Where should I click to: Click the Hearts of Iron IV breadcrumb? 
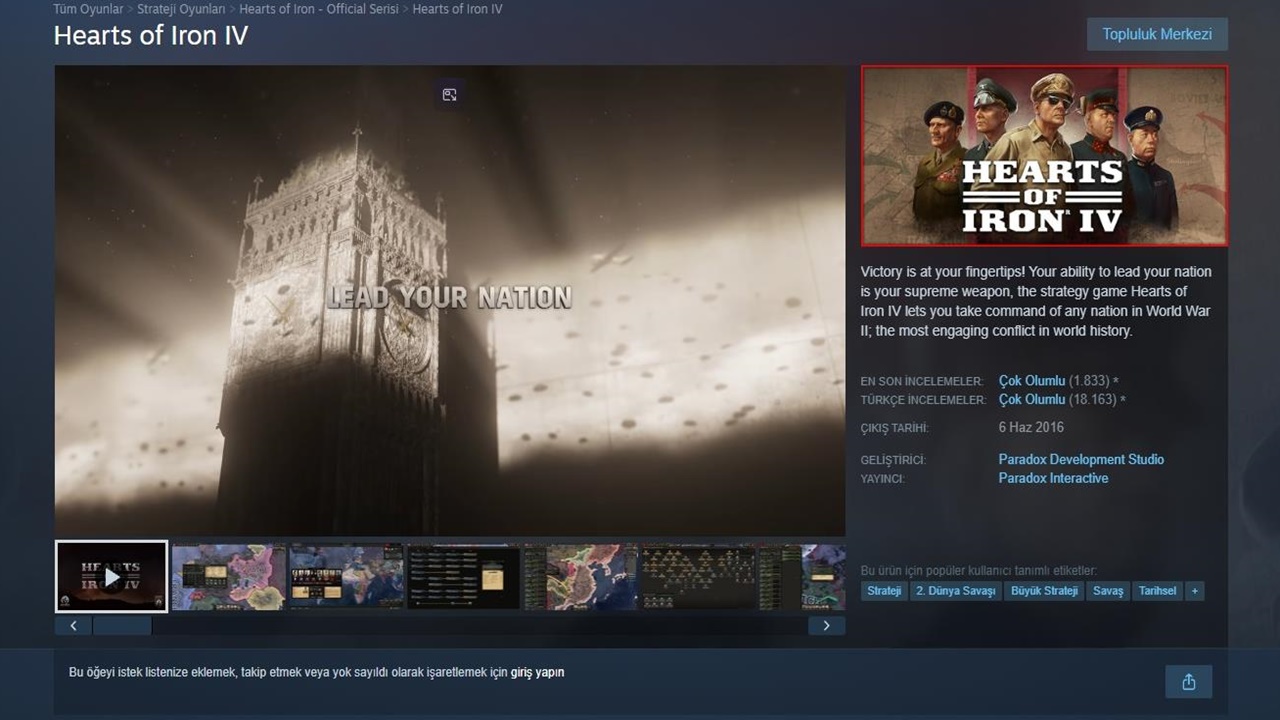click(457, 9)
